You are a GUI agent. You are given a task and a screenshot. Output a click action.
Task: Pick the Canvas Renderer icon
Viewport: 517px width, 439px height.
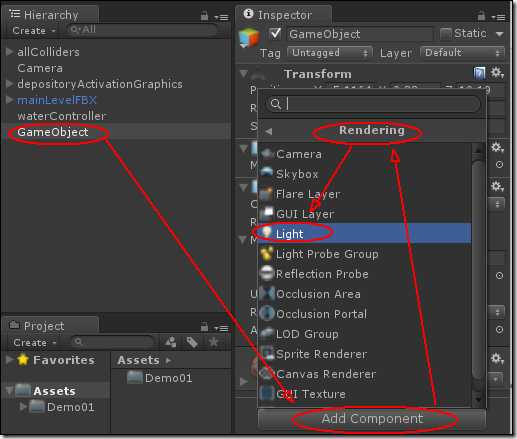coord(267,374)
